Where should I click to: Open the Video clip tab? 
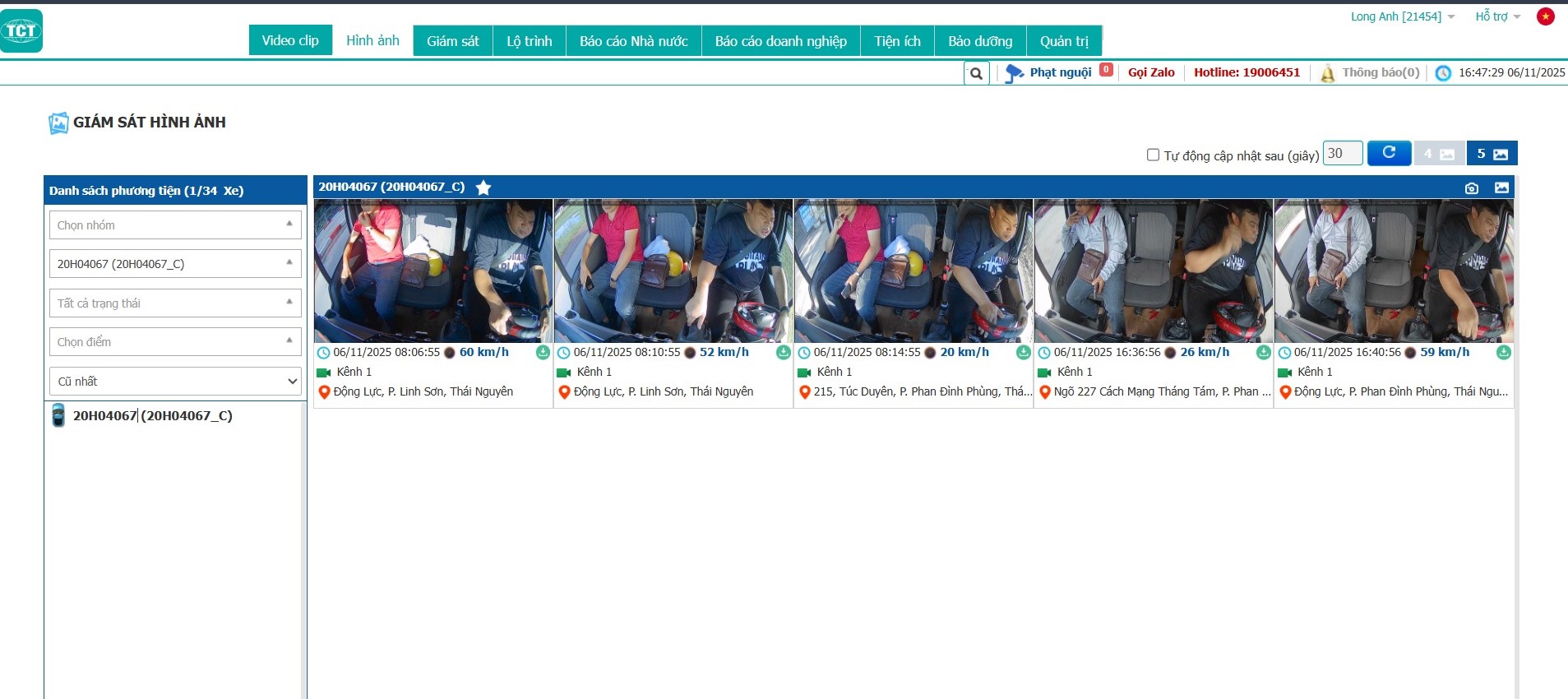coord(290,40)
